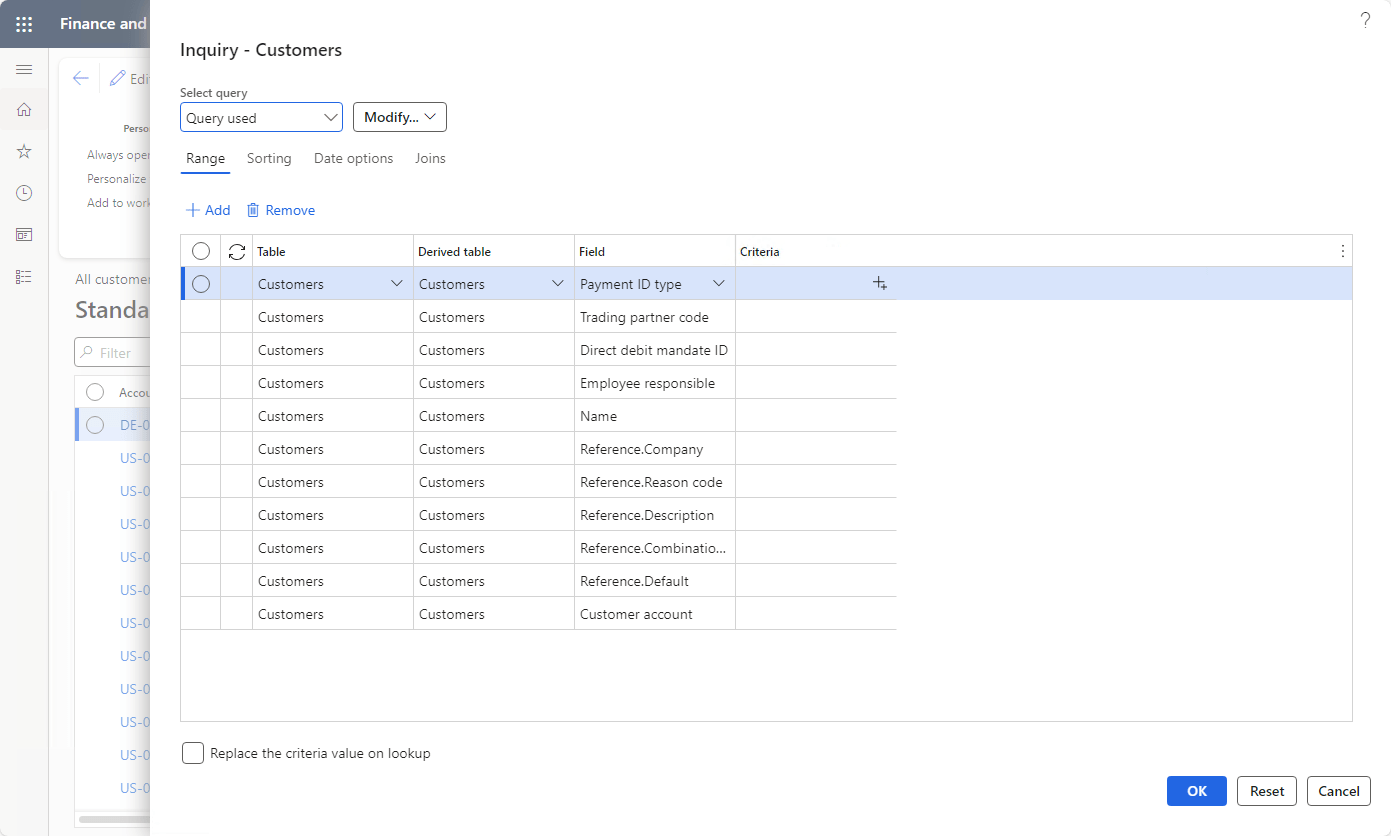Open the Modify... dropdown button
Screen dimensions: 1391x836
pos(400,117)
